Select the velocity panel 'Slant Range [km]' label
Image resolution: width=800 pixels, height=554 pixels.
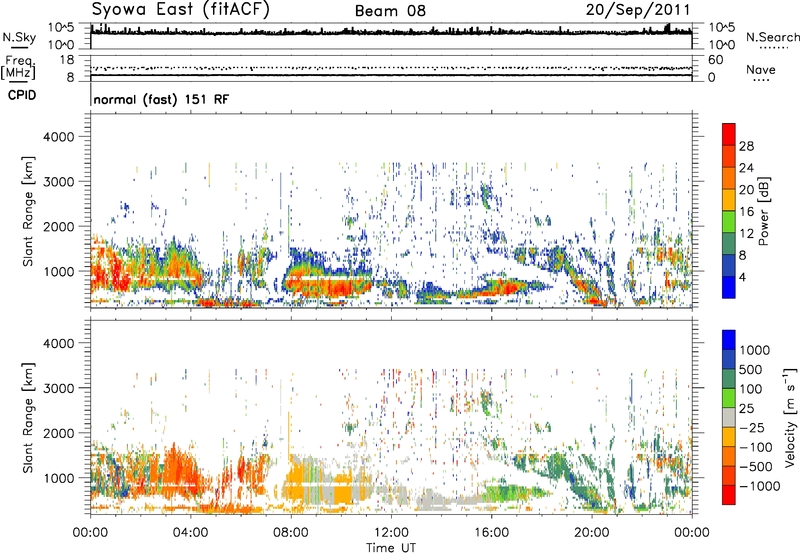pyautogui.click(x=28, y=418)
